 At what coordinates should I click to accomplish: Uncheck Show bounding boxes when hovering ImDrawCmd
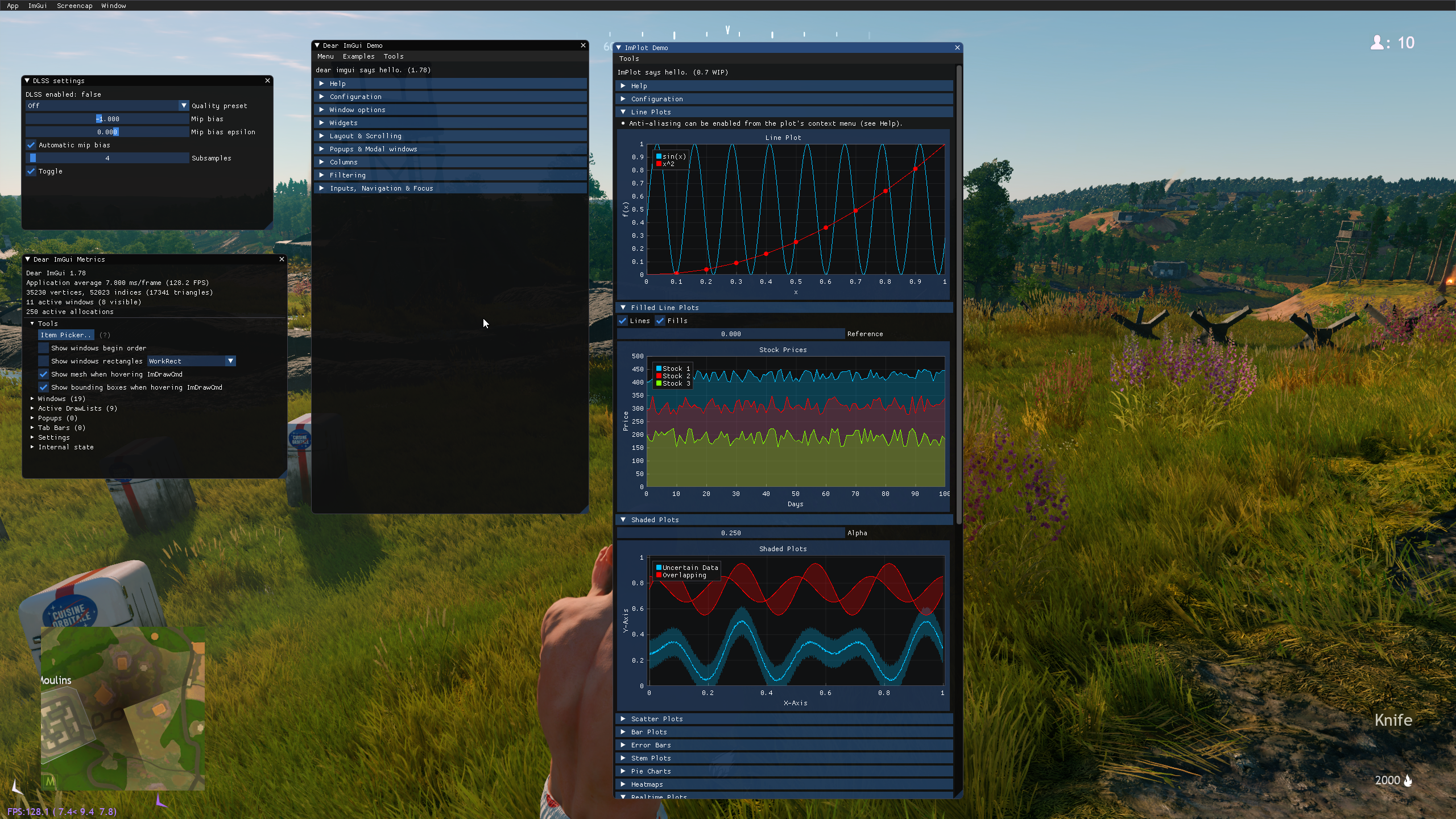click(x=43, y=387)
